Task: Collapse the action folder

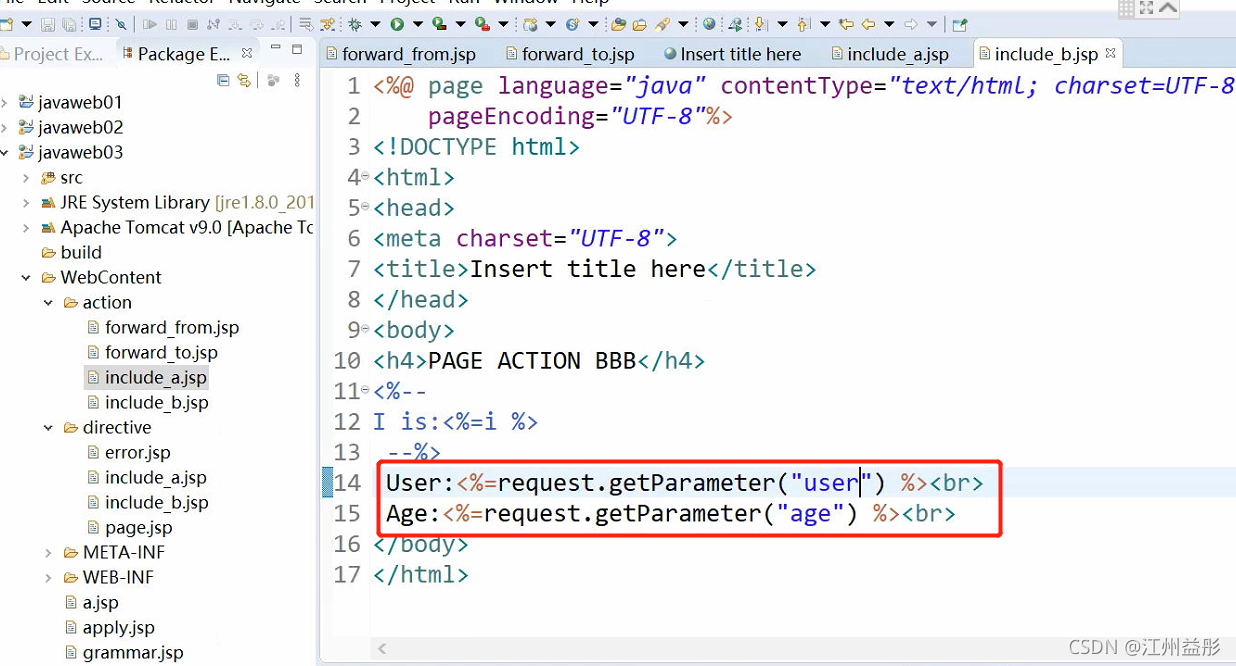Action: tap(49, 302)
